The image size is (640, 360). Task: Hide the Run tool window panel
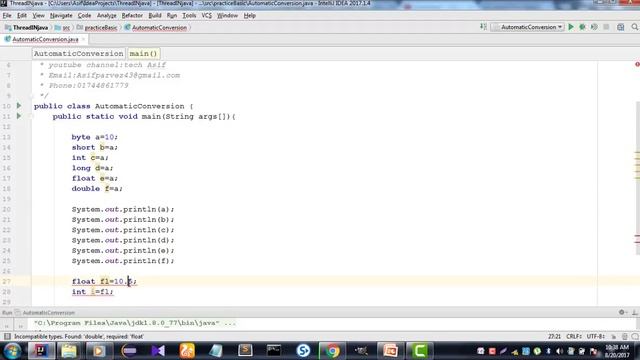[634, 312]
